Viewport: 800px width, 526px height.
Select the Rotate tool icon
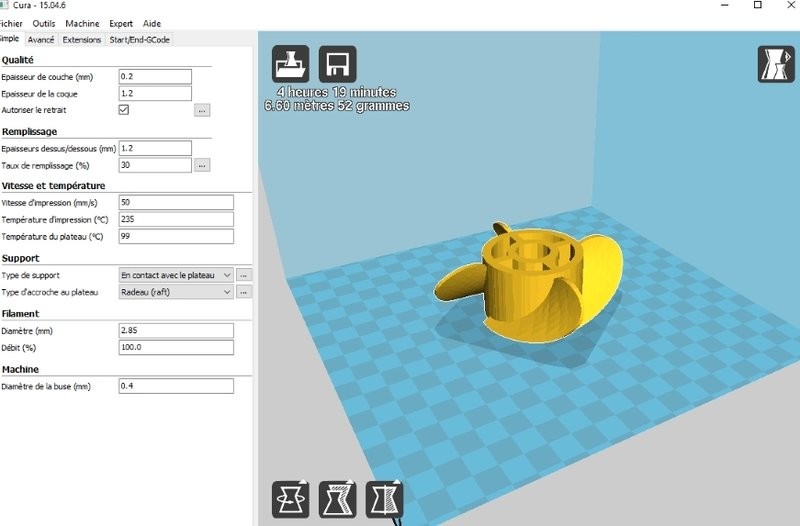(291, 499)
